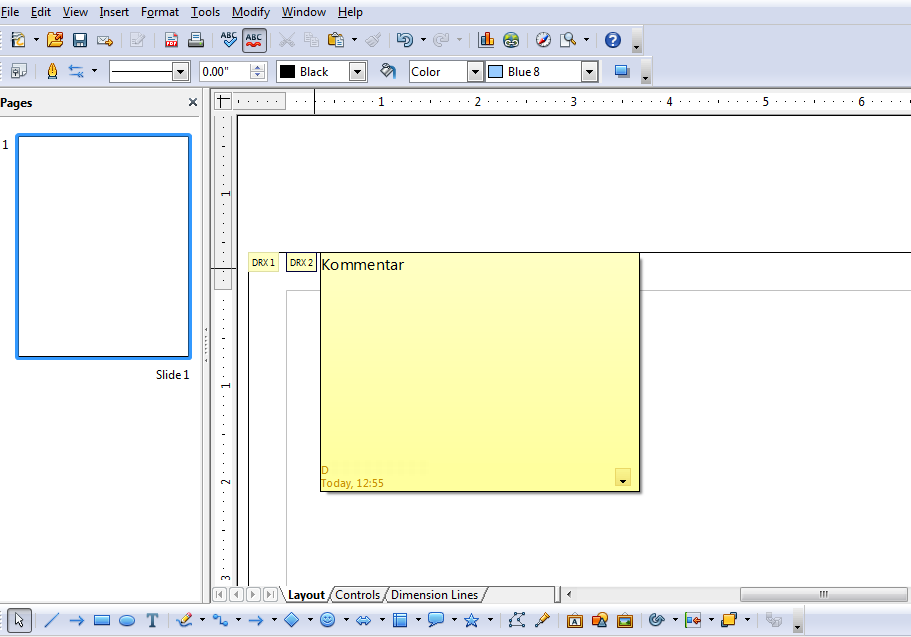The image size is (911, 637).
Task: Open the fill style Color dropdown
Action: (x=475, y=71)
